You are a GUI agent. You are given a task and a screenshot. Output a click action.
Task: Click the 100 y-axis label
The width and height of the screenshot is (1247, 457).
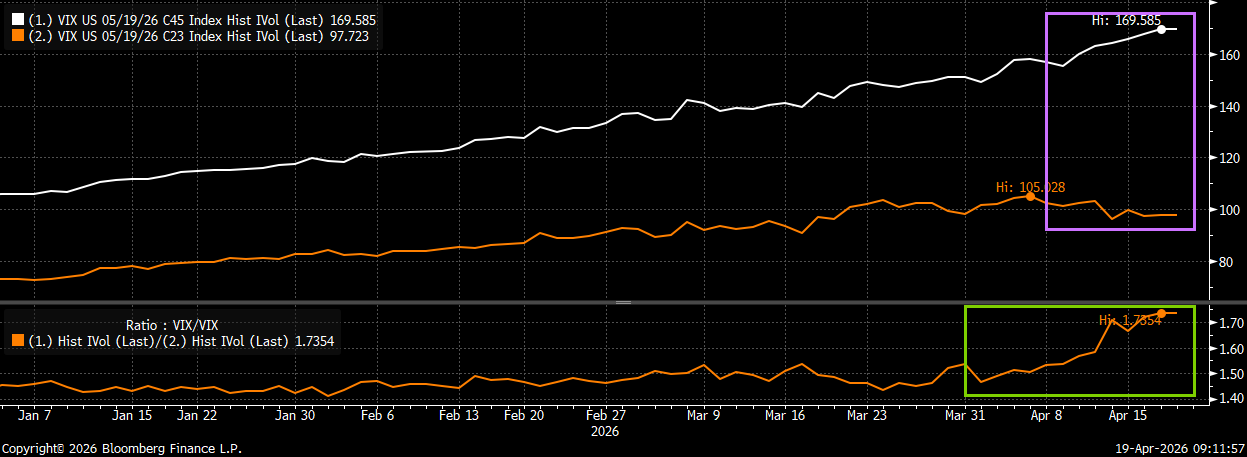tap(1230, 210)
